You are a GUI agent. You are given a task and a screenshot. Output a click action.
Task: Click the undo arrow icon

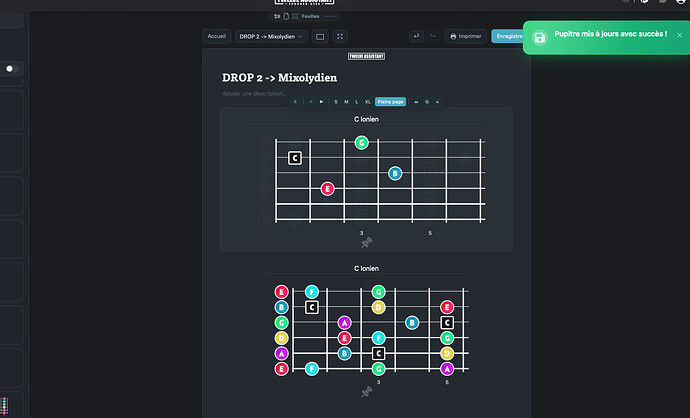tap(416, 36)
